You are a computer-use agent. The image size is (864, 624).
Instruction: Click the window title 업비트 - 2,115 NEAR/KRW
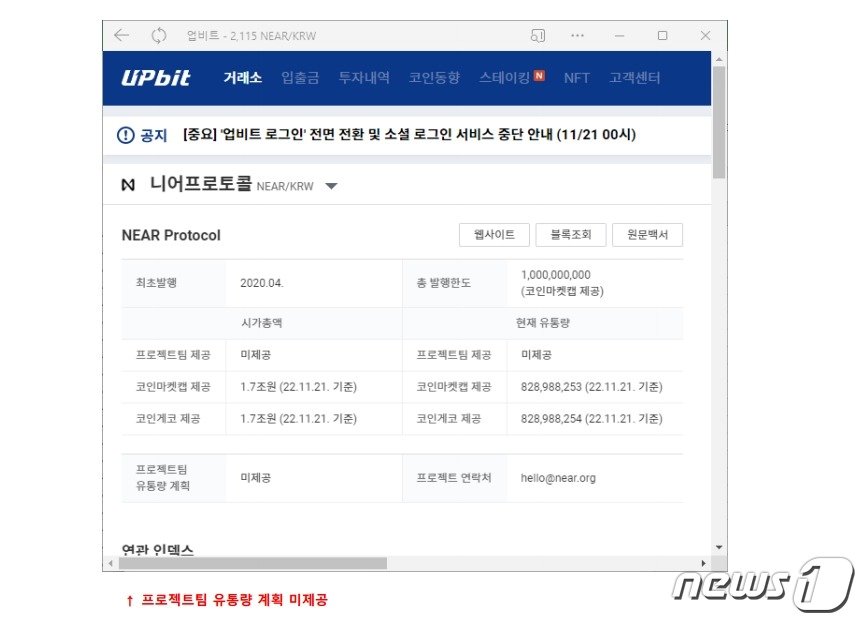click(251, 36)
